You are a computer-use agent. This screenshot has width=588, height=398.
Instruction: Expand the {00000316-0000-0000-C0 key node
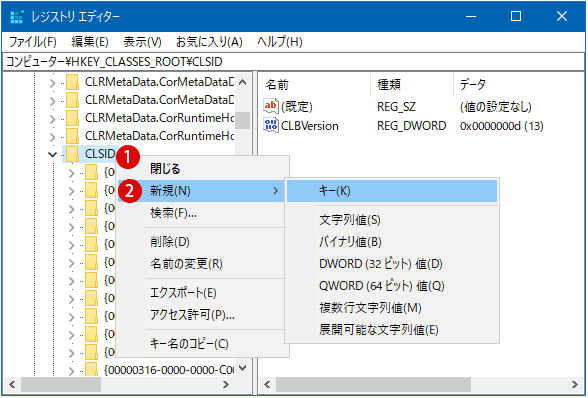coord(72,371)
